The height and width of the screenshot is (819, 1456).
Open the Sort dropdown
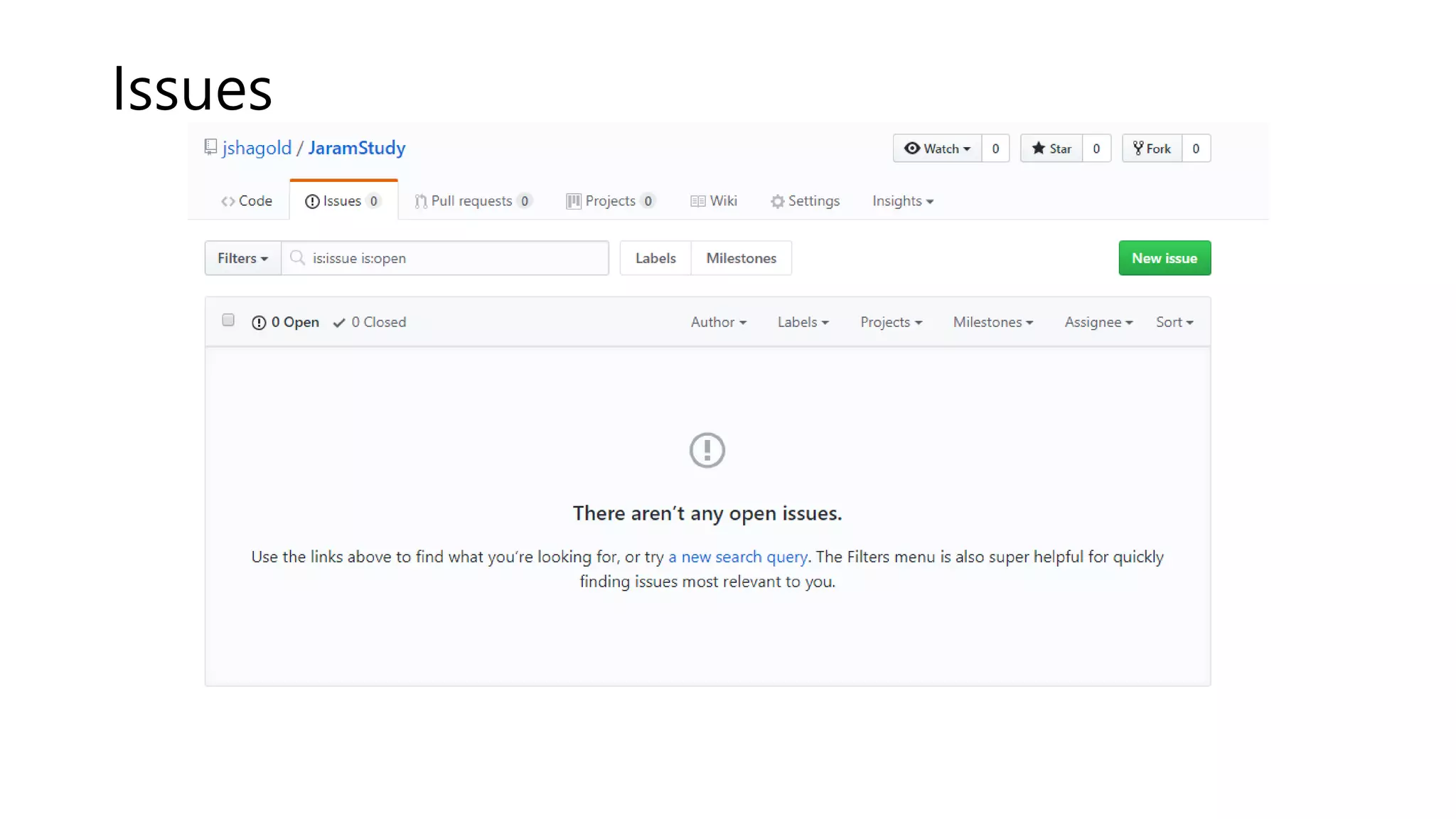1174,322
